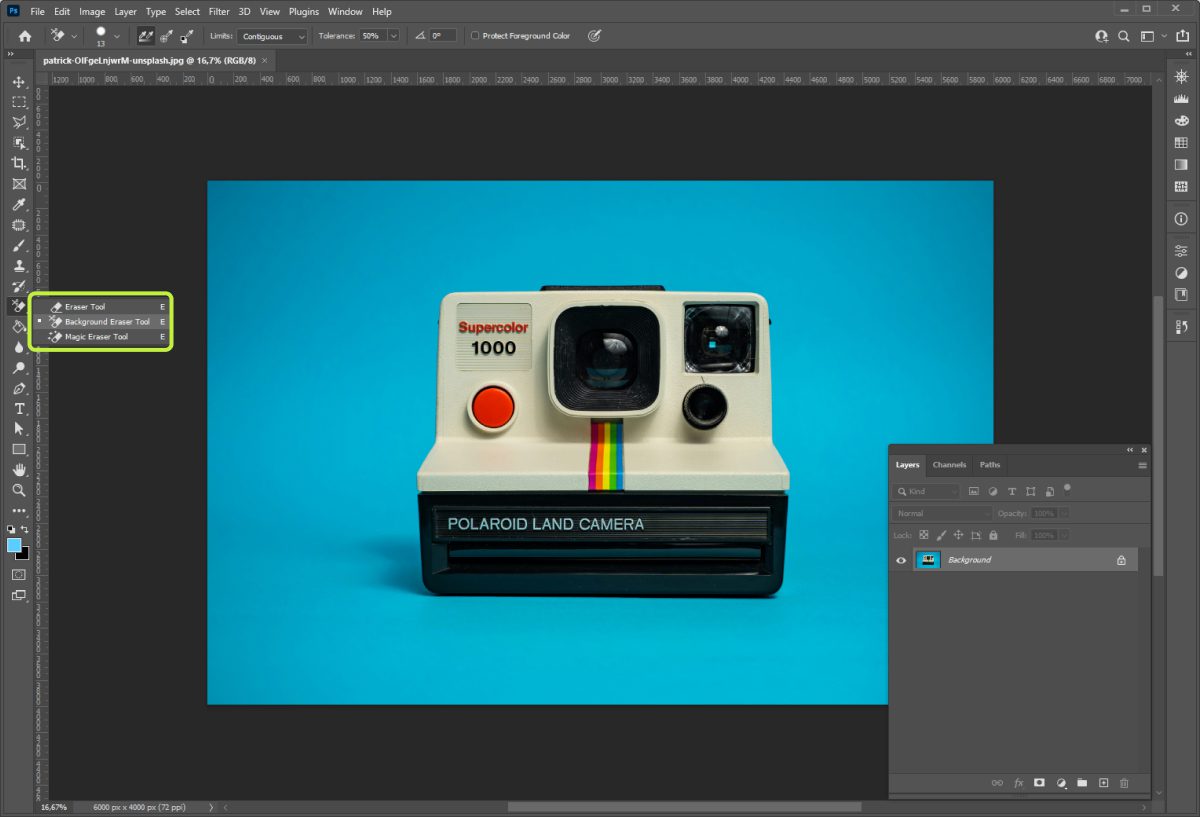Select the Eyedropper tool
Image resolution: width=1200 pixels, height=817 pixels.
(x=19, y=204)
